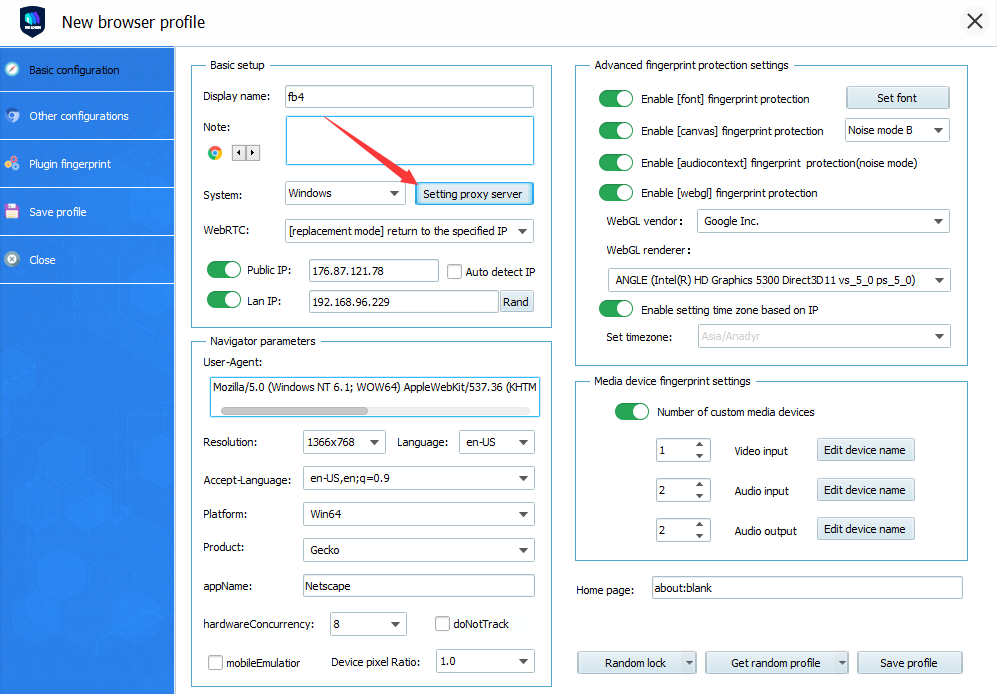Image resolution: width=997 pixels, height=694 pixels.
Task: Open the WebRTC mode dropdown
Action: coord(409,231)
